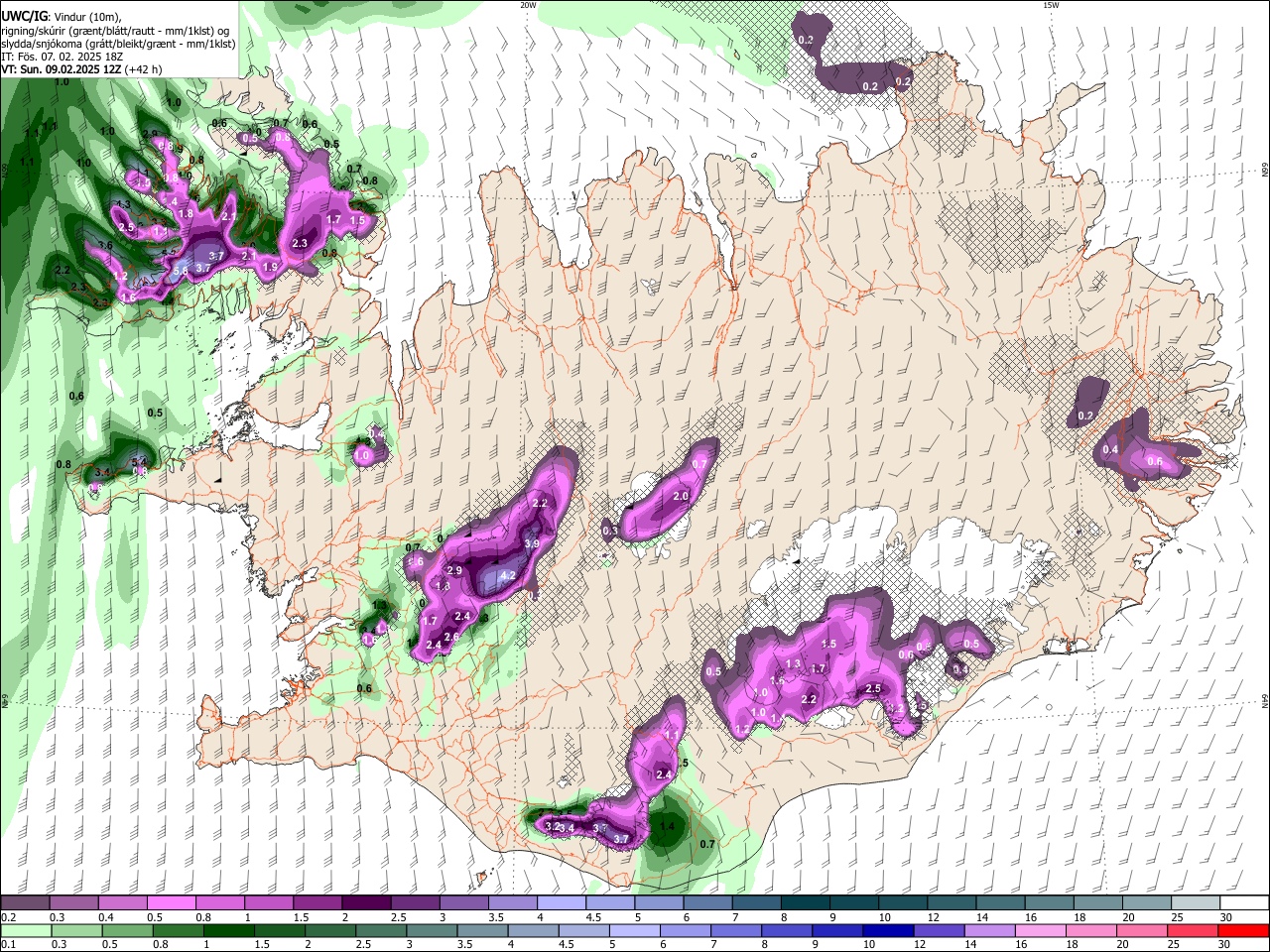Click the palest green 0.1–0.3 swatch, lower scale
The width and height of the screenshot is (1270, 952).
pyautogui.click(x=26, y=930)
